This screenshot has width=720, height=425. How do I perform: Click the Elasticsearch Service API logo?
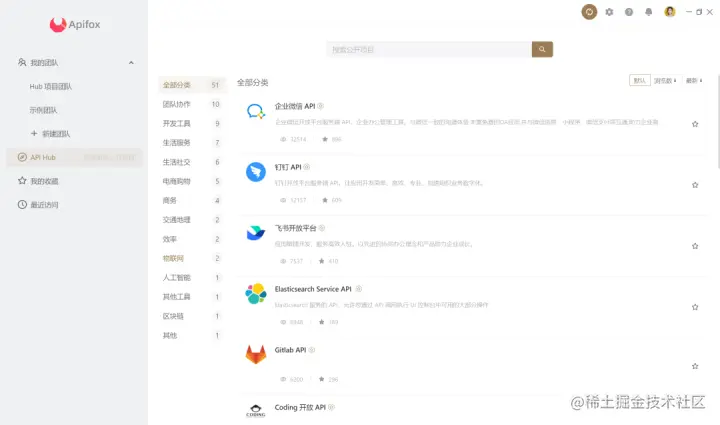(256, 294)
